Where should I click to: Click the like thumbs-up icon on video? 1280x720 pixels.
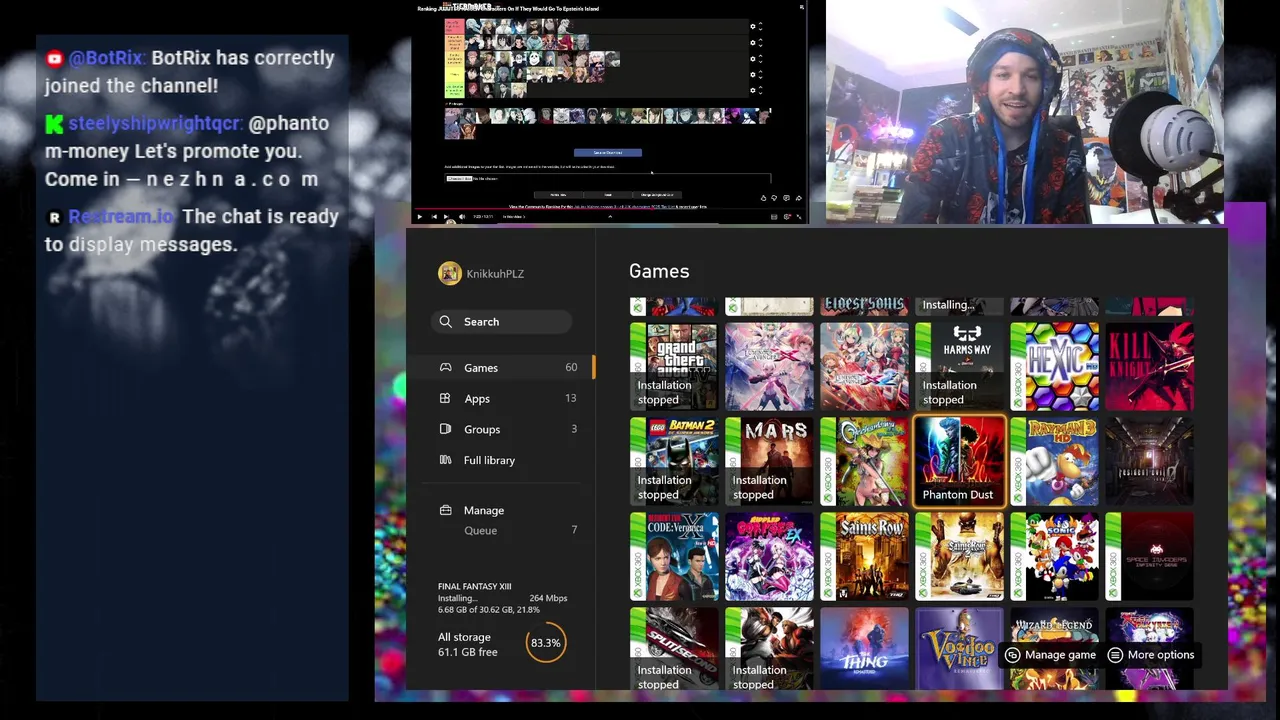click(763, 198)
